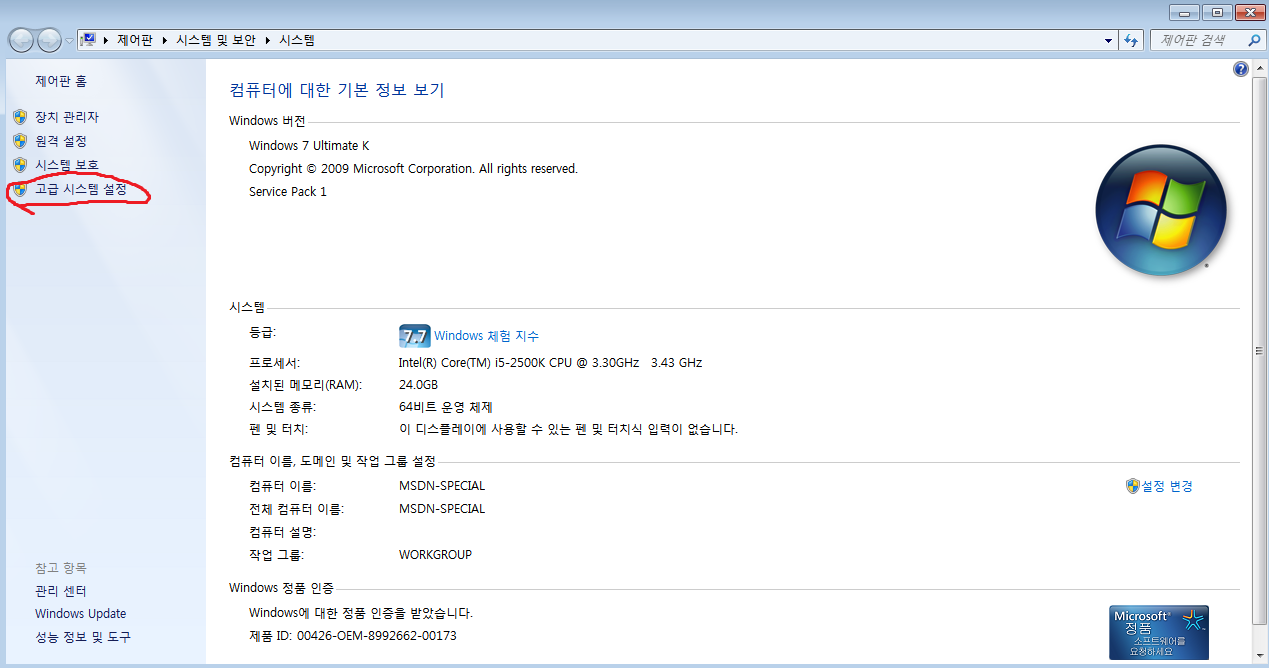1269x668 pixels.
Task: Click product ID 00426-OEM-8992662-00173
Action: coord(377,636)
